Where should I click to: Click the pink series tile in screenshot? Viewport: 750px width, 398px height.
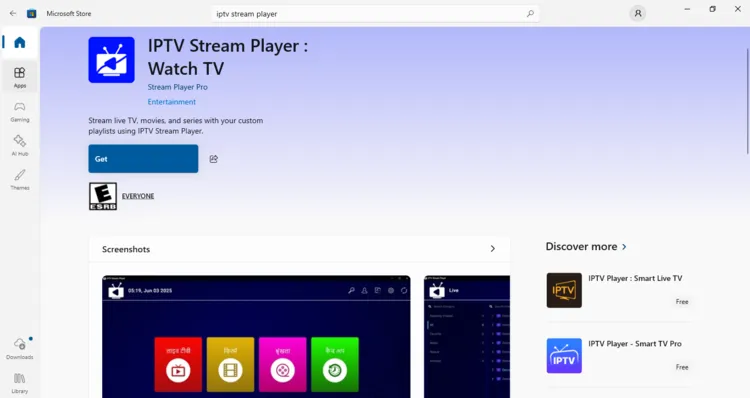click(282, 365)
